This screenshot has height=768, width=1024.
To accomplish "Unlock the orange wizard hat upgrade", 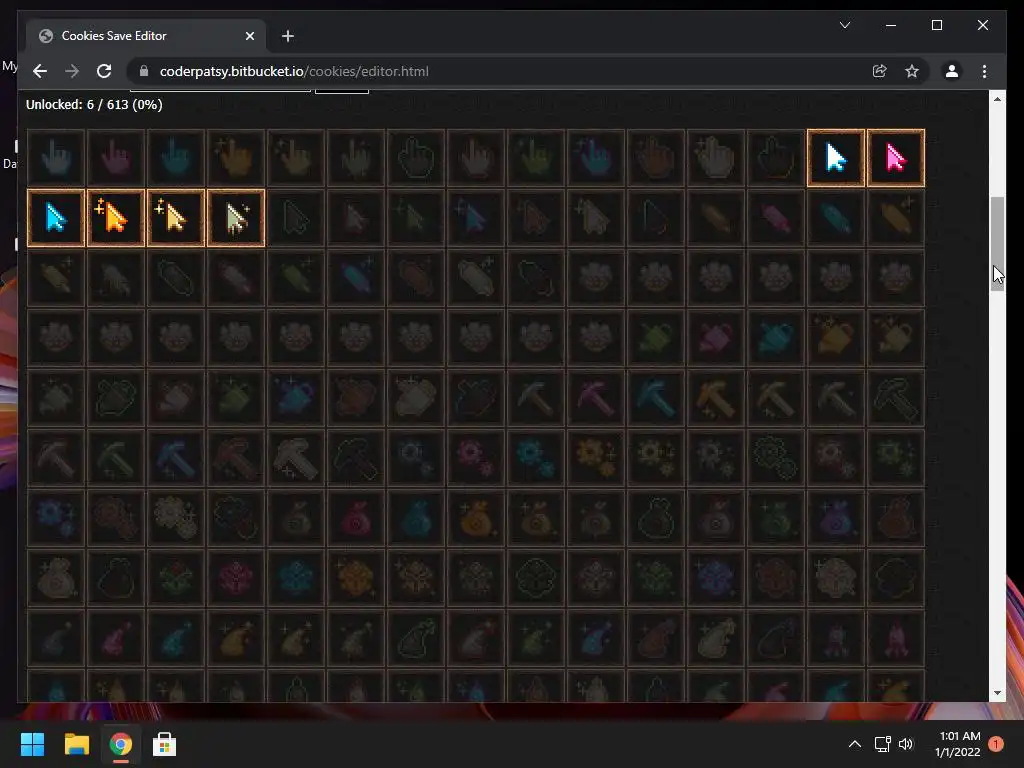I will tap(236, 639).
